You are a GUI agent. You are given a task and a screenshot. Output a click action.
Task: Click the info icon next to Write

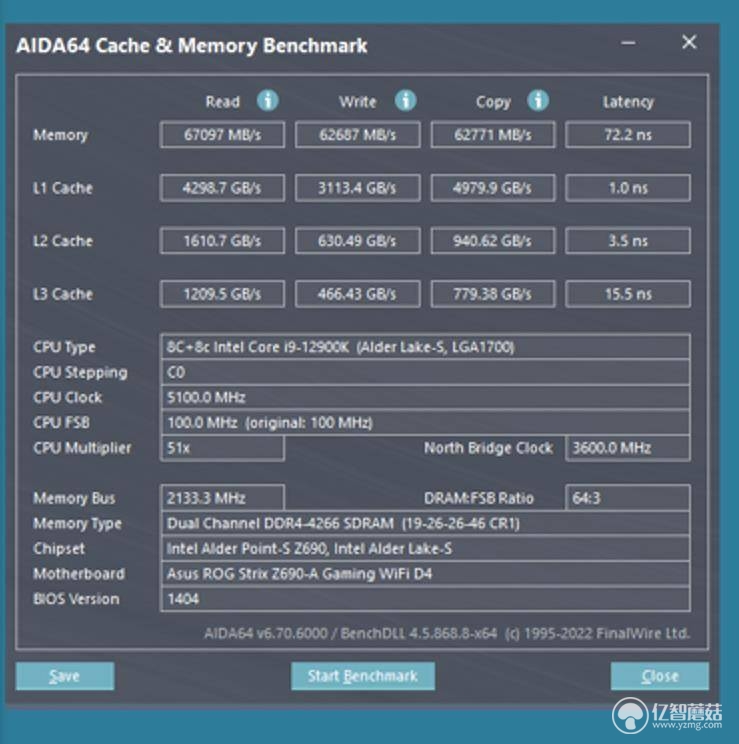click(x=405, y=101)
